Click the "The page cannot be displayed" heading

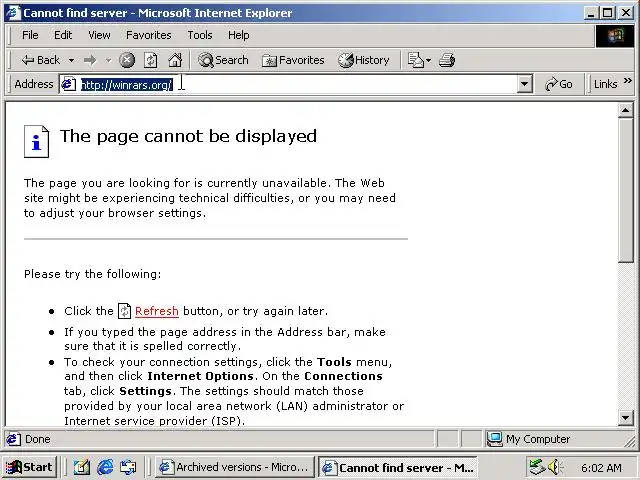pos(188,136)
